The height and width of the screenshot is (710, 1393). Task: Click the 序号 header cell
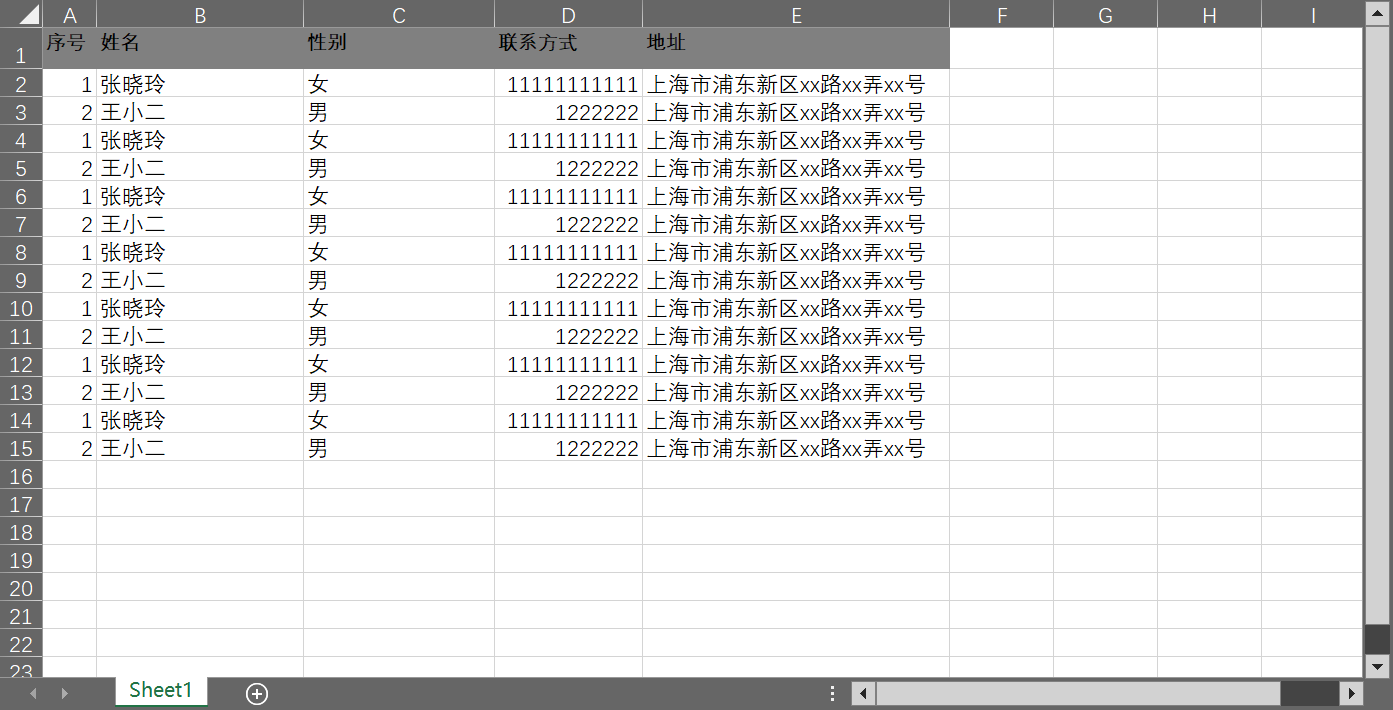[x=70, y=48]
